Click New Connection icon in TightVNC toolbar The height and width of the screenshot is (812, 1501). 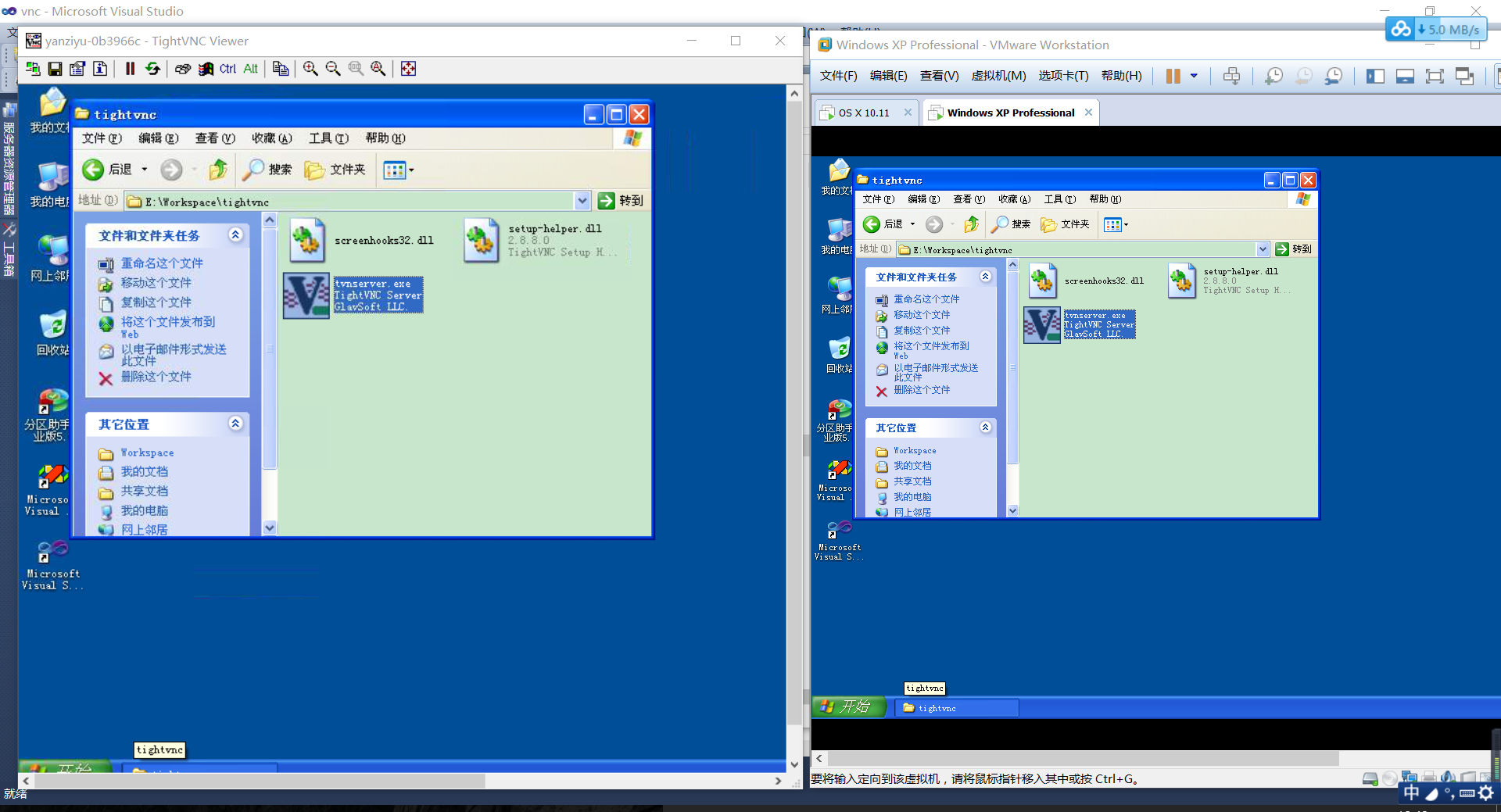tap(33, 69)
